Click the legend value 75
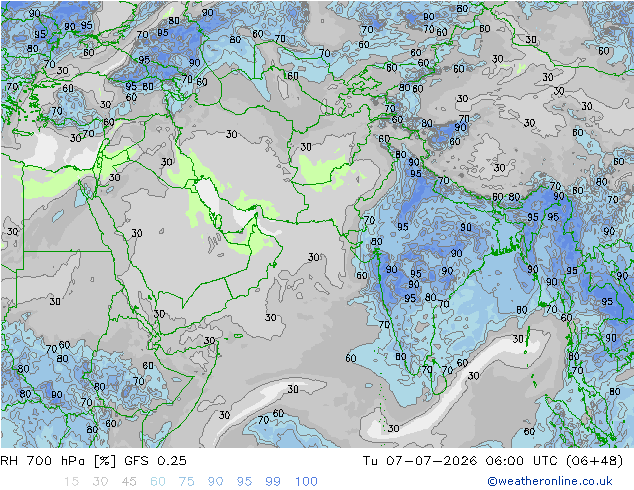The image size is (634, 490). coord(186,481)
